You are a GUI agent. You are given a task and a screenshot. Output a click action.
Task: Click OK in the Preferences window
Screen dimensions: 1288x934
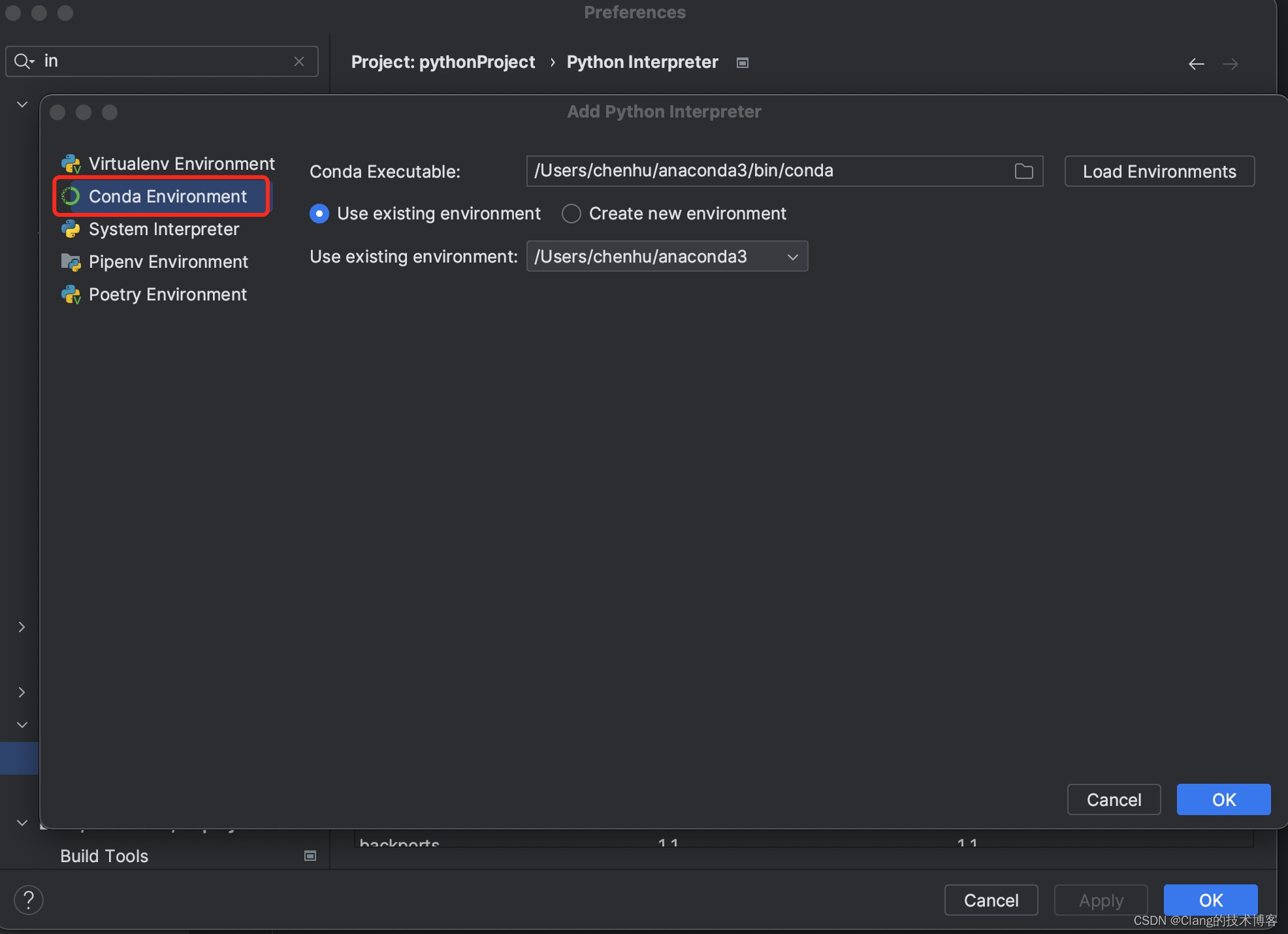[x=1210, y=900]
